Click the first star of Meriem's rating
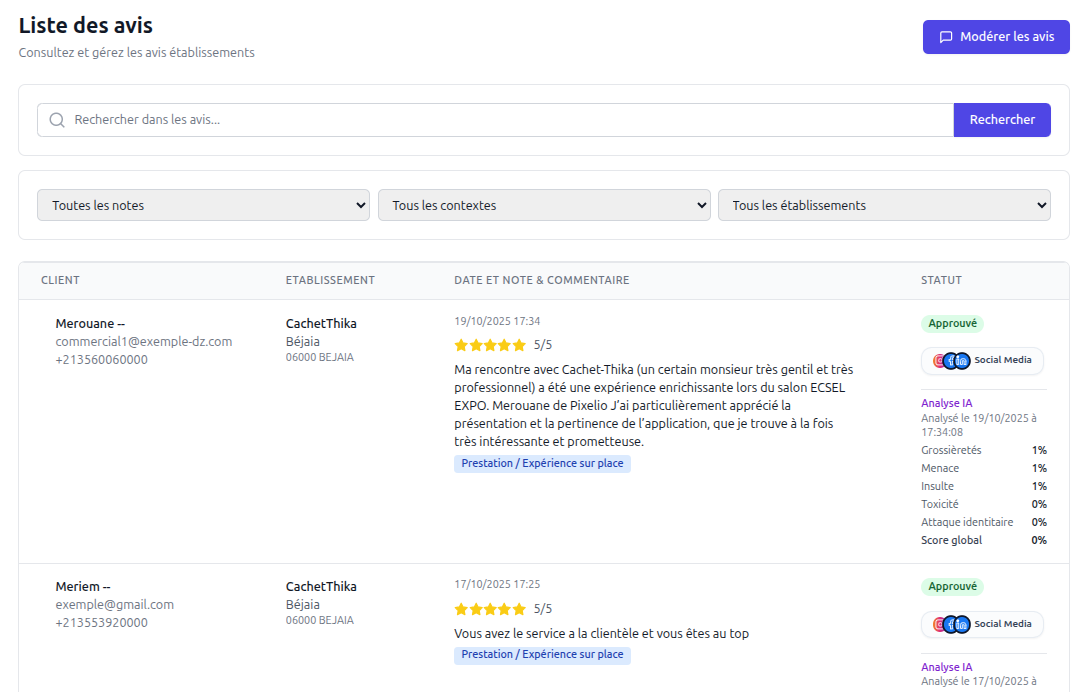 (x=461, y=608)
